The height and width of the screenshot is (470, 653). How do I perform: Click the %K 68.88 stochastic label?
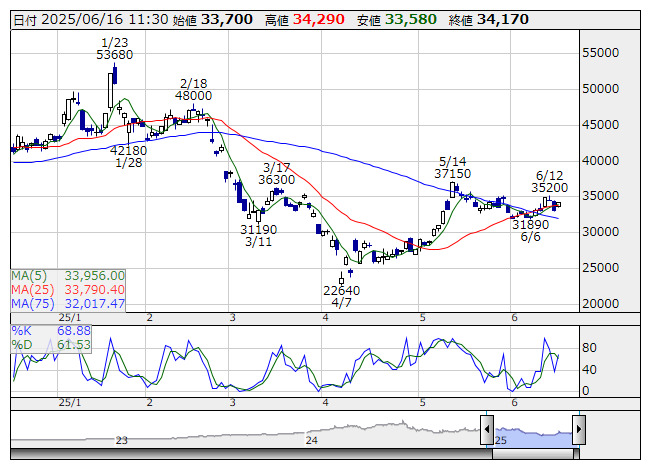[51, 331]
